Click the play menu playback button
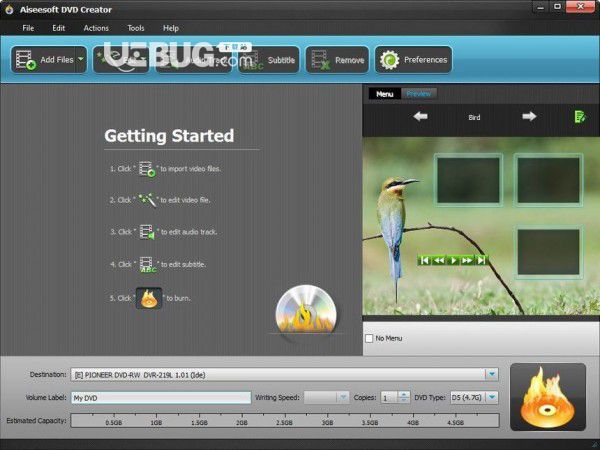 click(x=453, y=261)
